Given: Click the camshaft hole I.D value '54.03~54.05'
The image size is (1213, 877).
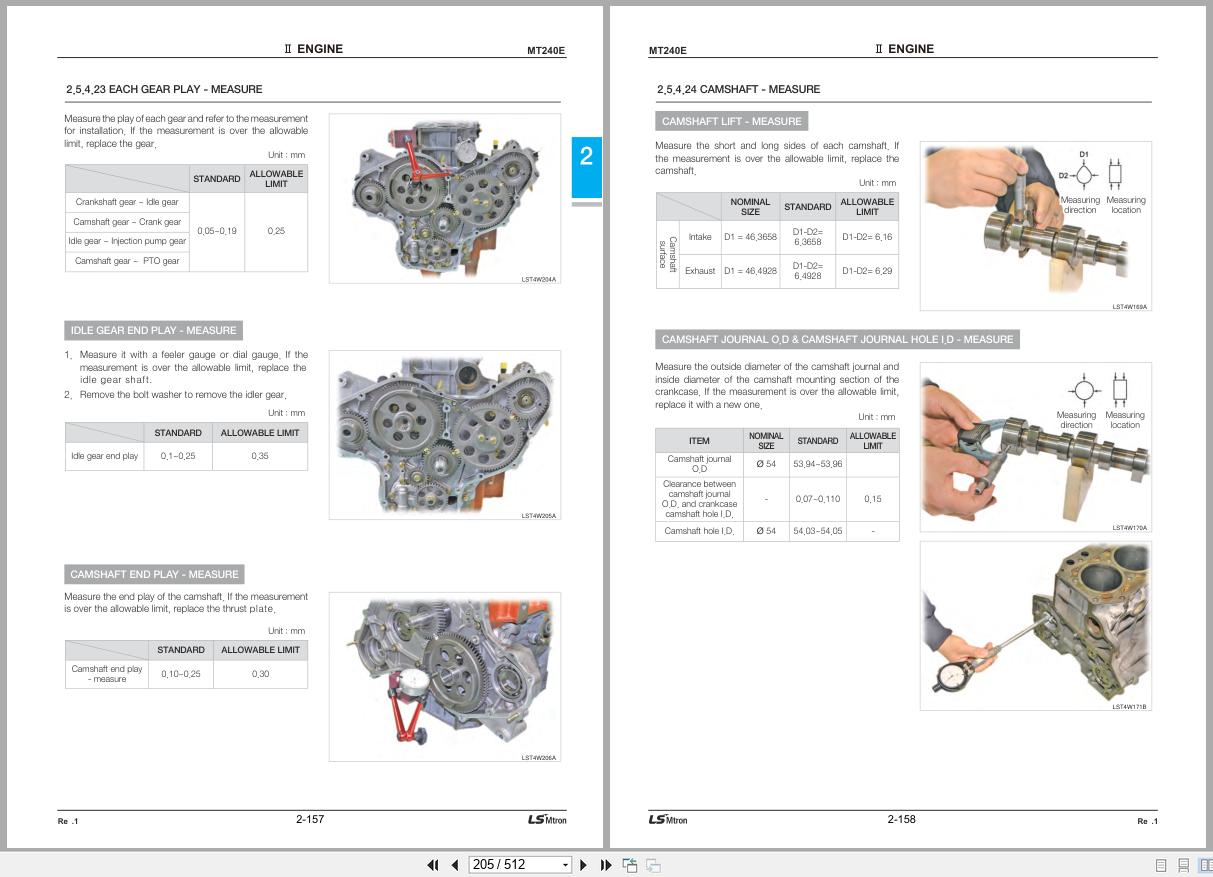Looking at the screenshot, I should pos(818,531).
